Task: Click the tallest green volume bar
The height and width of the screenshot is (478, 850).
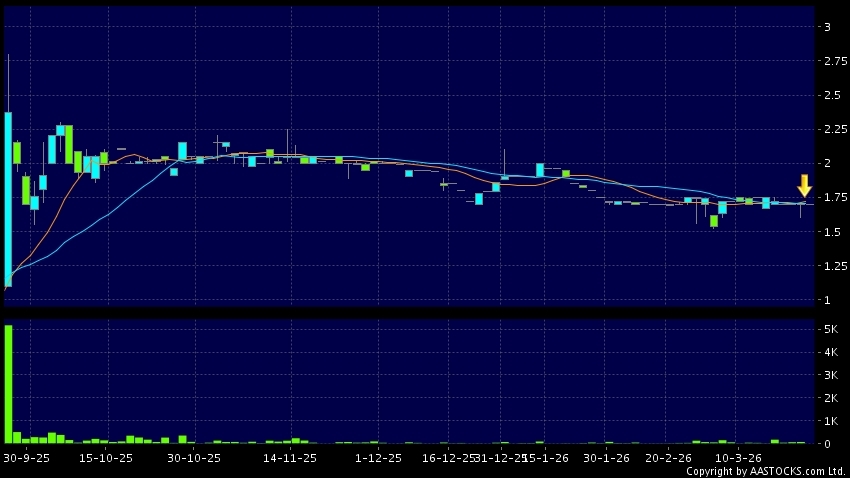Action: coord(8,383)
